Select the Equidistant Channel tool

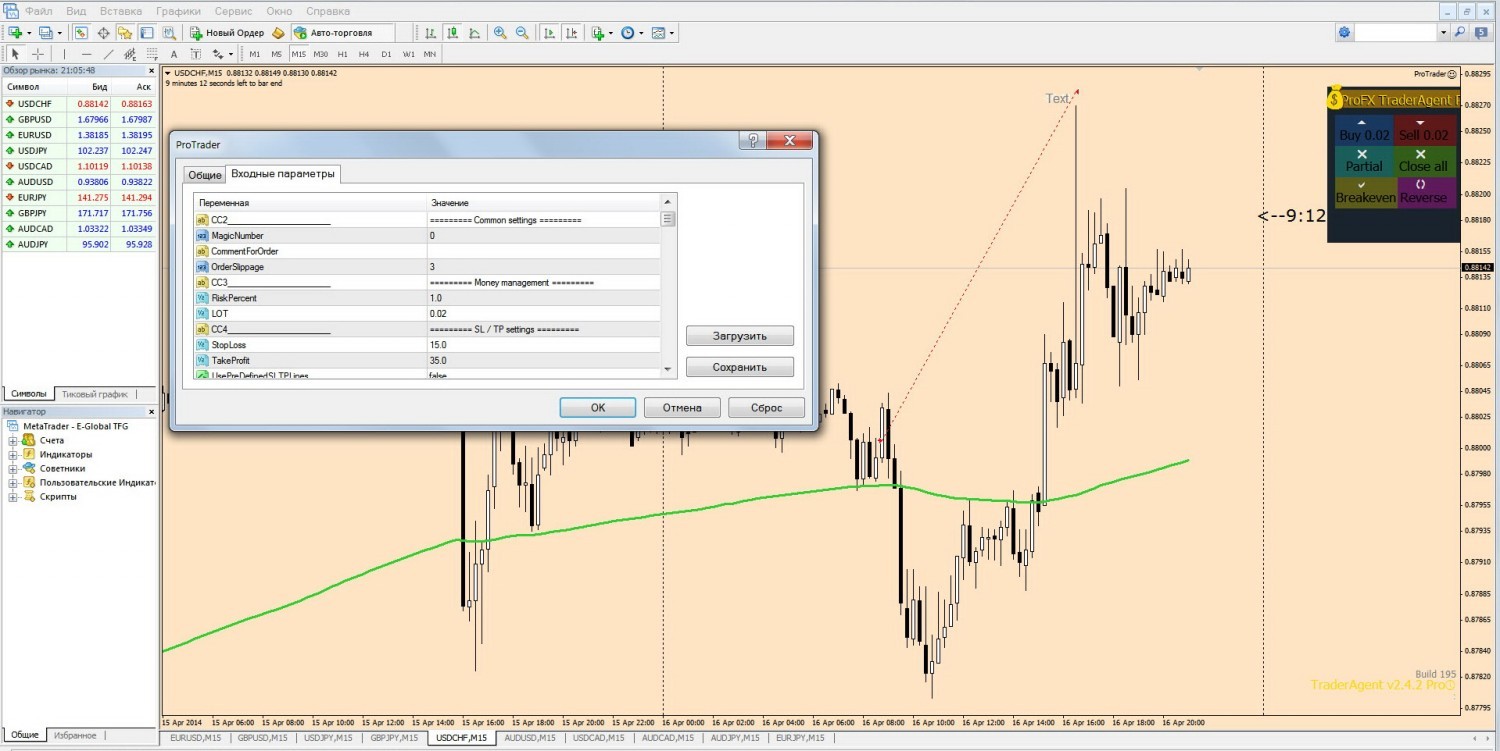tap(129, 54)
